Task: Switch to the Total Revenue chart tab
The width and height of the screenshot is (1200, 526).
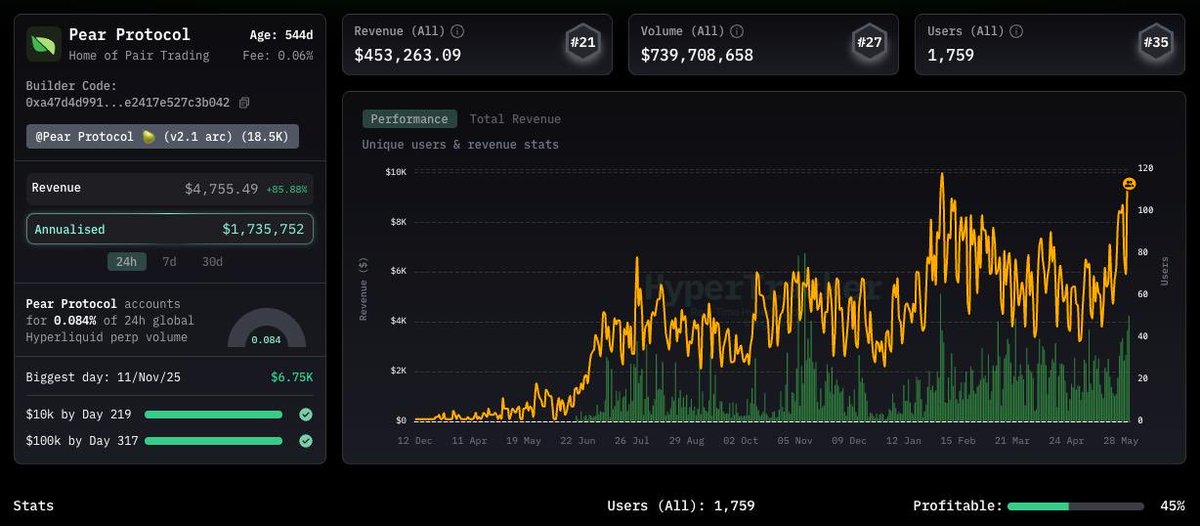Action: pos(515,119)
